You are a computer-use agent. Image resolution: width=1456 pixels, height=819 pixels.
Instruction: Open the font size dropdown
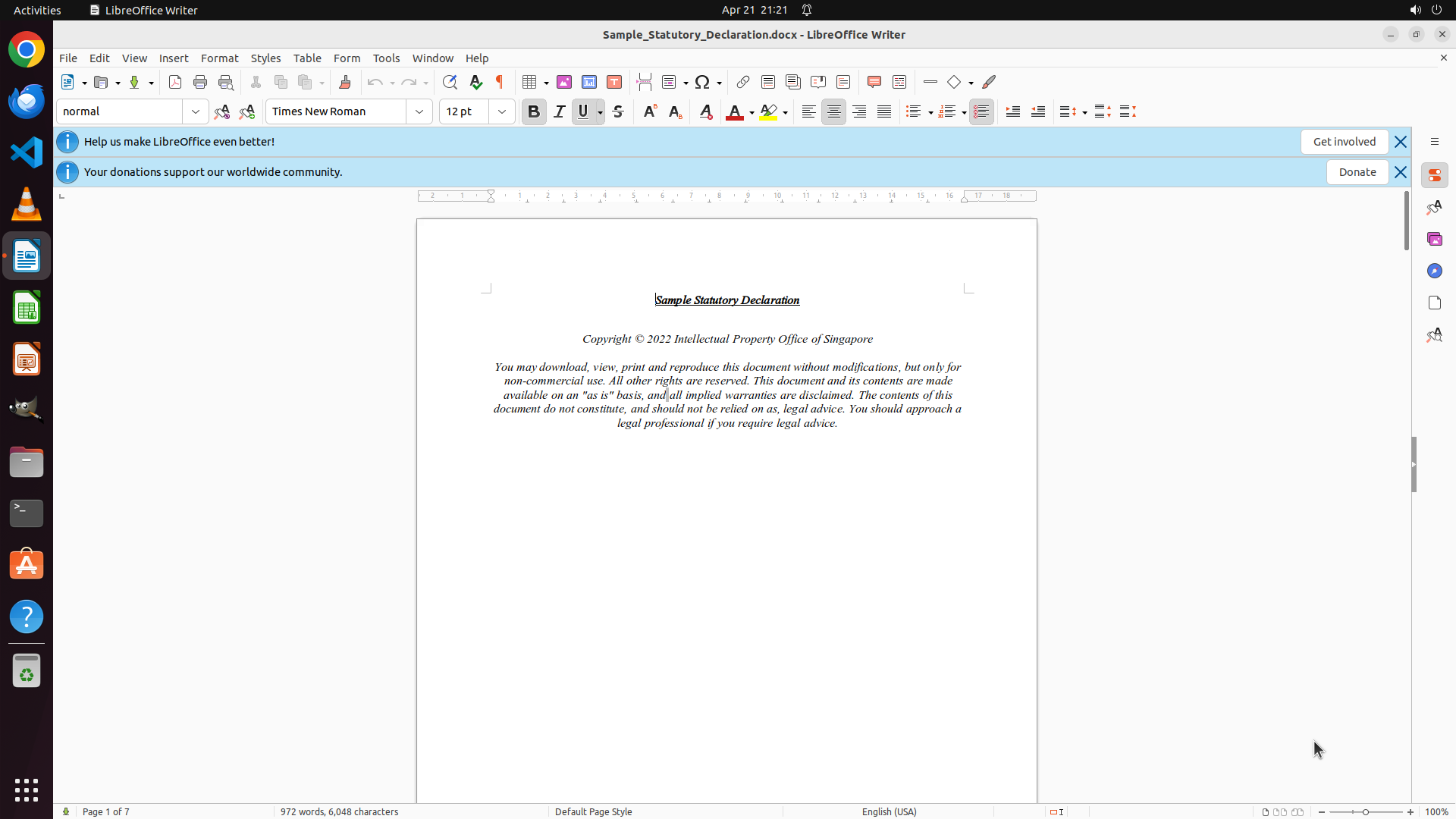tap(502, 111)
